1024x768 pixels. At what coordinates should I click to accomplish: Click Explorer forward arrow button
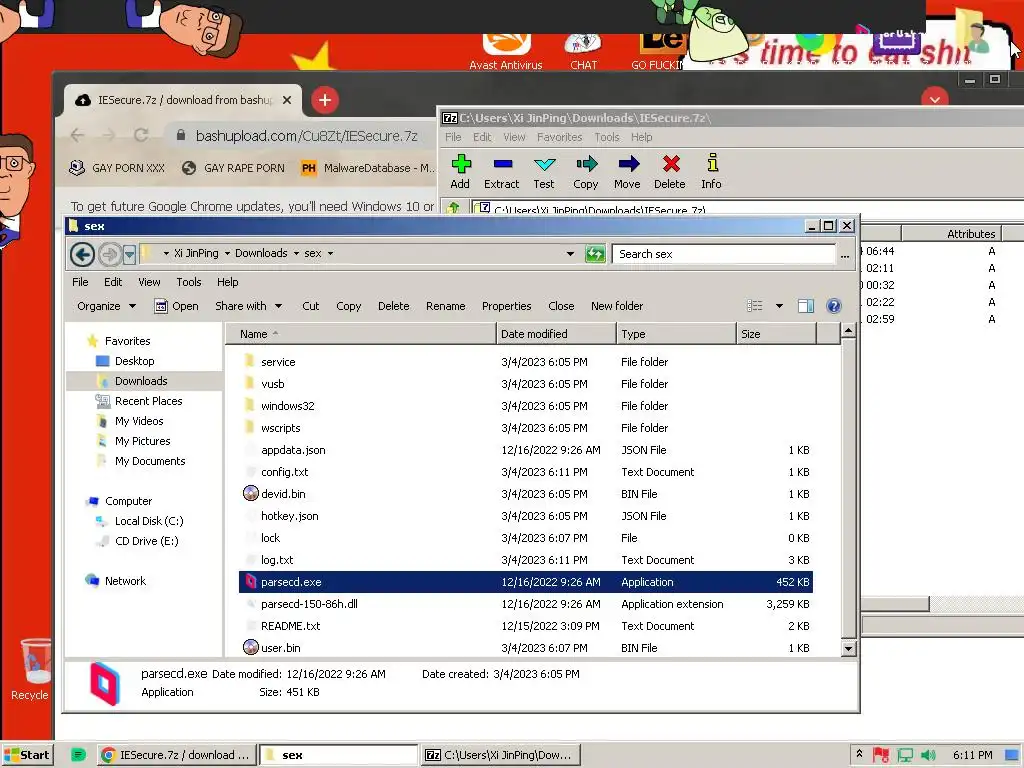coord(109,254)
